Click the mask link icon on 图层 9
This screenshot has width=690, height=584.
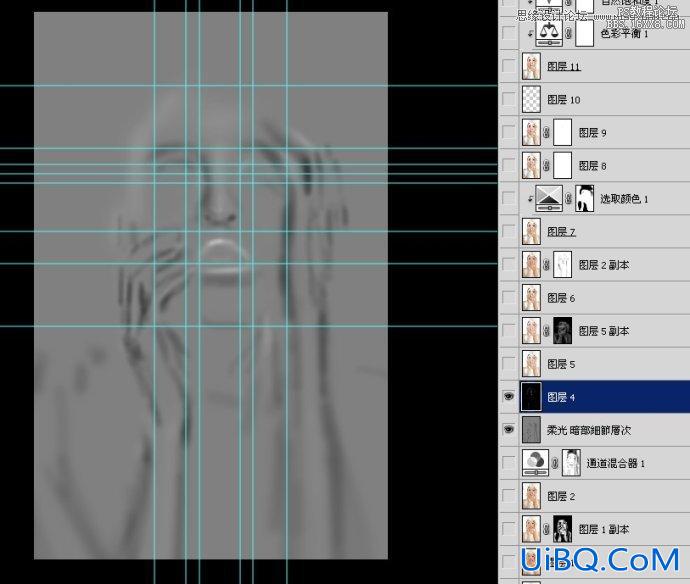pyautogui.click(x=547, y=132)
